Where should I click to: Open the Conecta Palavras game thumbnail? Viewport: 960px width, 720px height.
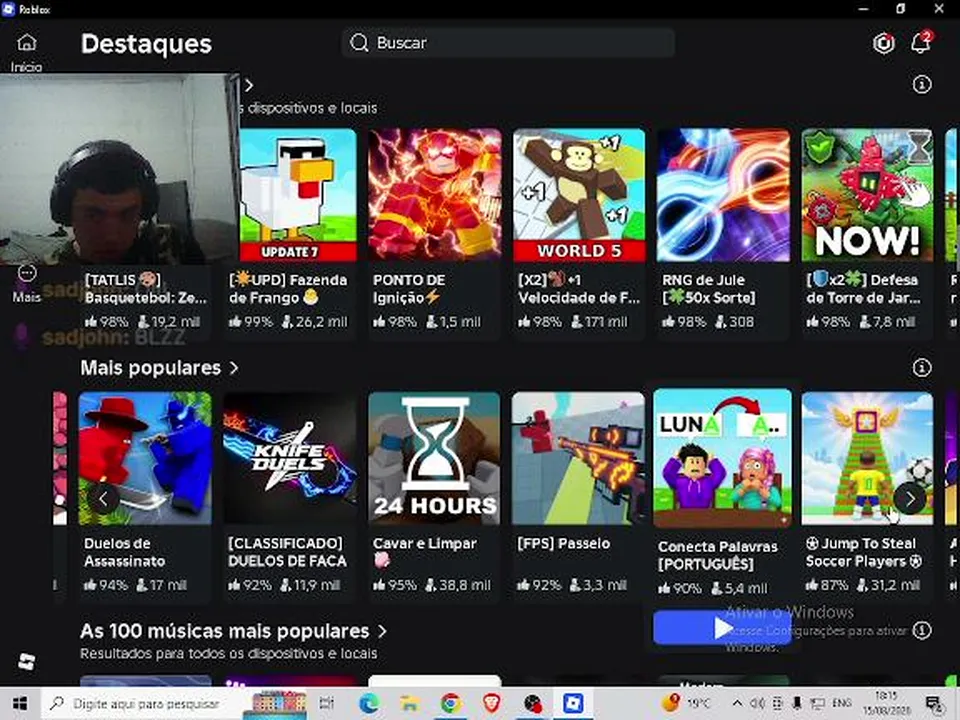coord(722,458)
